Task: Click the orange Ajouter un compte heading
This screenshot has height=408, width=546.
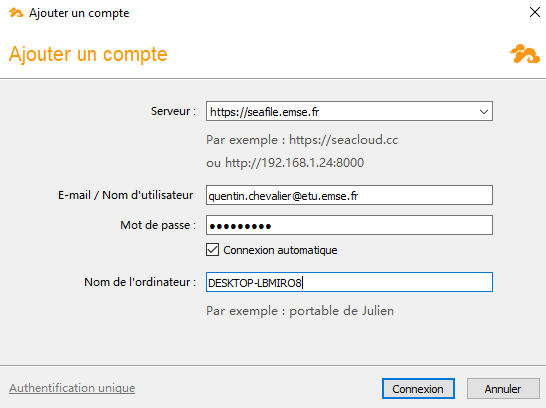Action: 88,54
